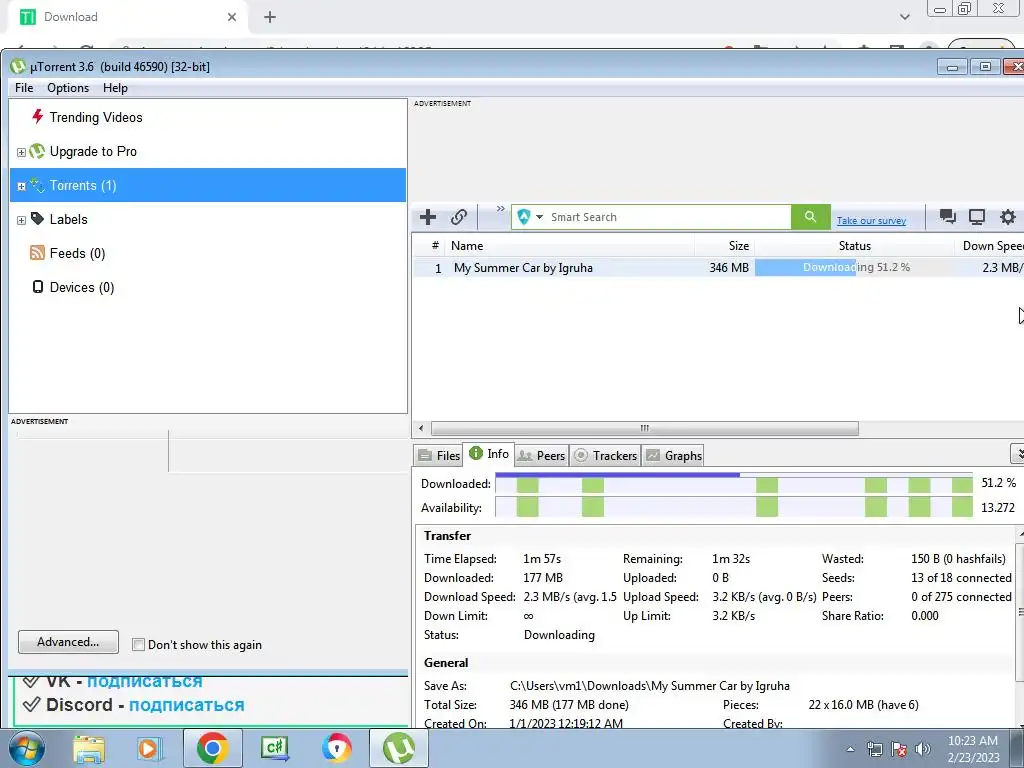
Task: Switch to the Graphs tab
Action: point(674,456)
